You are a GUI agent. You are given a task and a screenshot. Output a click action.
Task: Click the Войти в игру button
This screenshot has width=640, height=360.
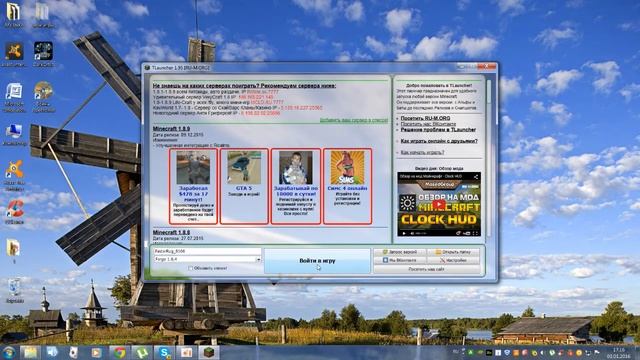[x=317, y=261]
